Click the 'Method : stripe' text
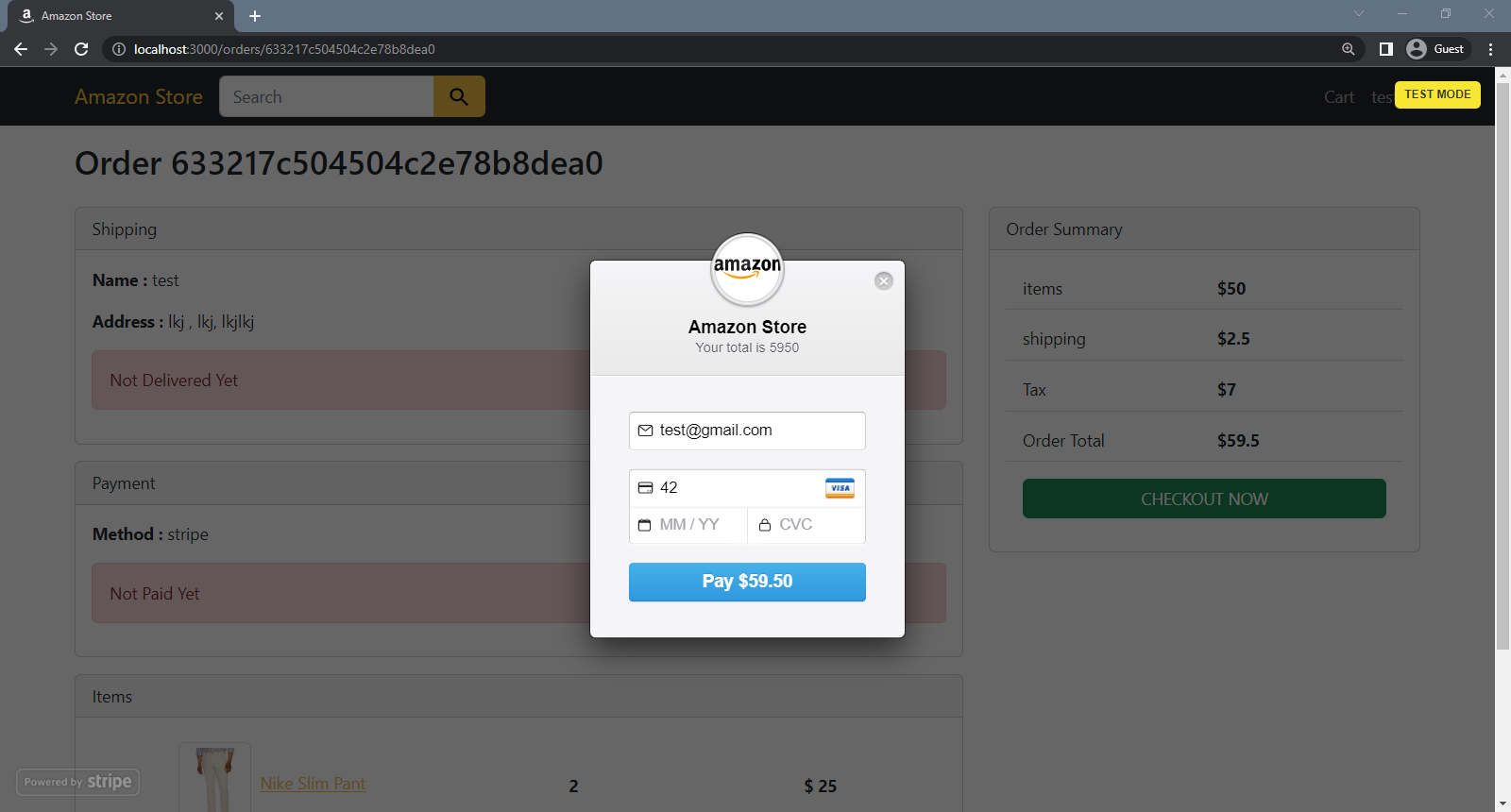The image size is (1511, 812). (150, 534)
